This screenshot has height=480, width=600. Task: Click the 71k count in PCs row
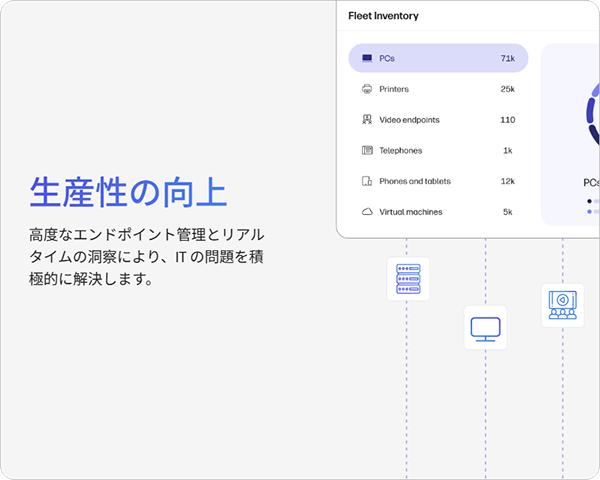[x=507, y=59]
